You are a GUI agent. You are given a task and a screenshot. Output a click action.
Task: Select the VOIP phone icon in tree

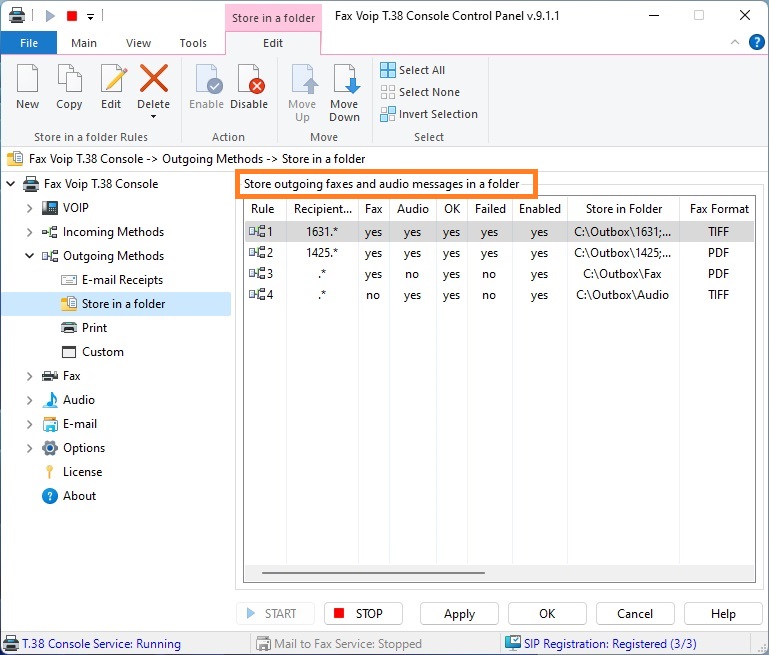point(50,208)
